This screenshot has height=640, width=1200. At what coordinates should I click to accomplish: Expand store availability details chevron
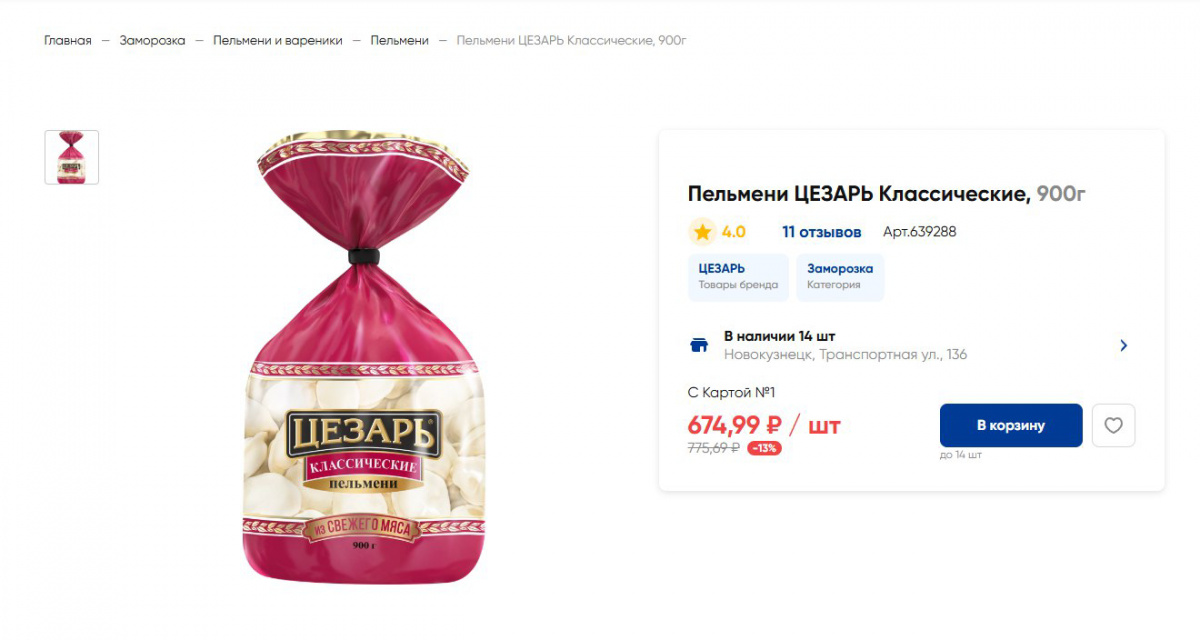point(1123,345)
